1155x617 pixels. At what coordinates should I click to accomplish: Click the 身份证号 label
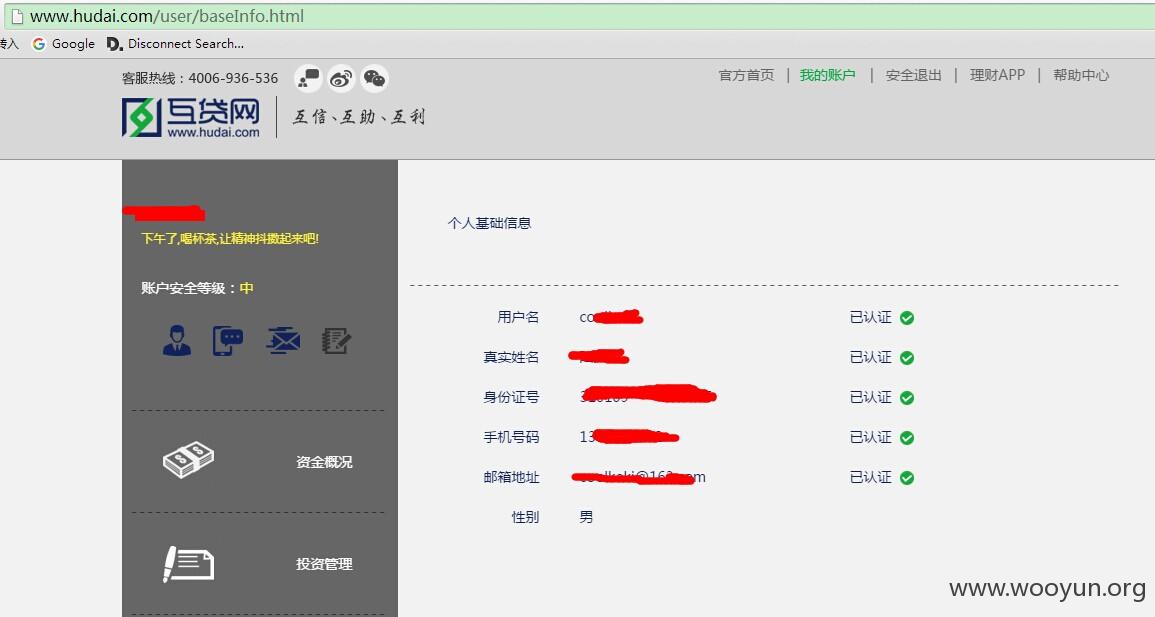tap(511, 398)
